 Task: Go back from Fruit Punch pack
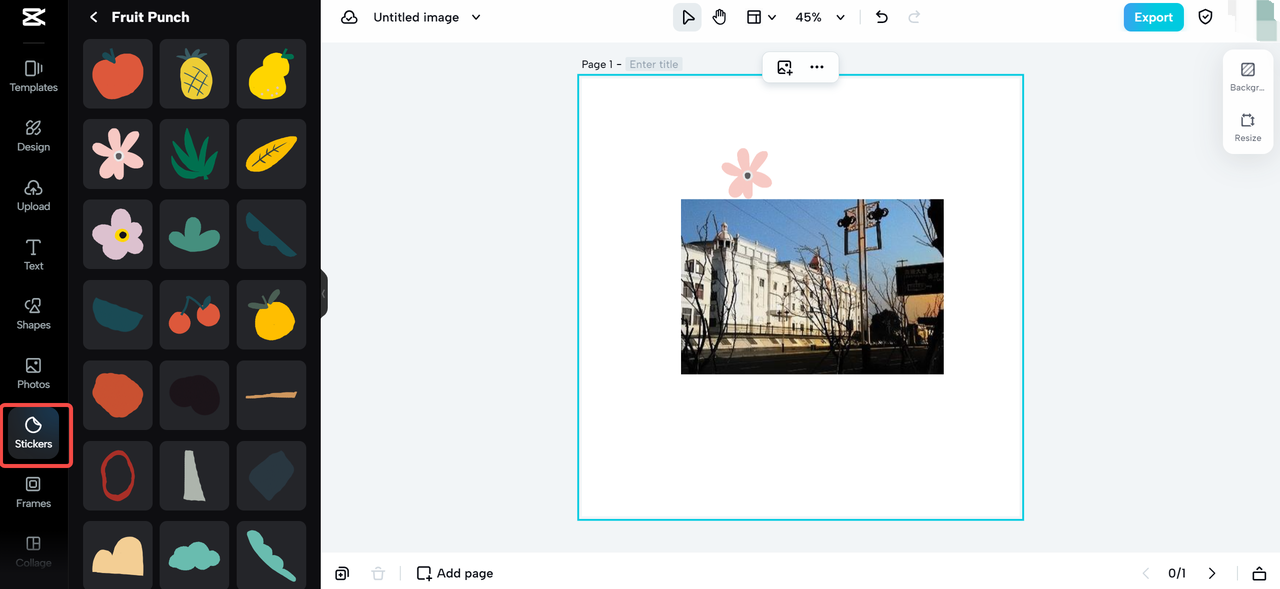point(94,17)
